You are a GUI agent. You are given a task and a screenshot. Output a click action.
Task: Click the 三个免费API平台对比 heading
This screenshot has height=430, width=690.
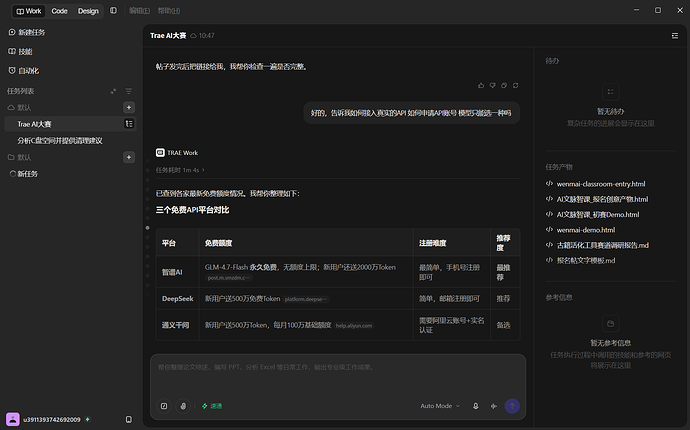192,210
